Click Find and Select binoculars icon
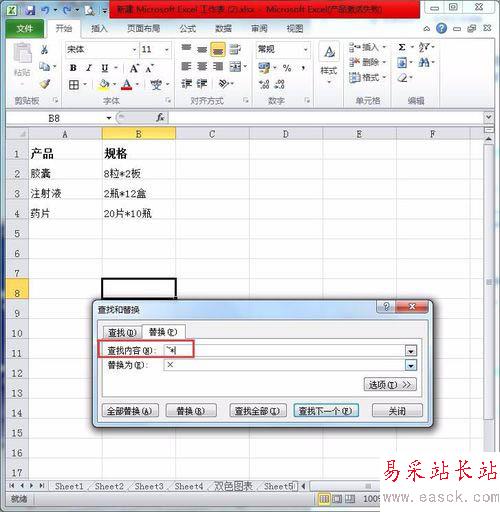500x512 pixels. tap(424, 62)
